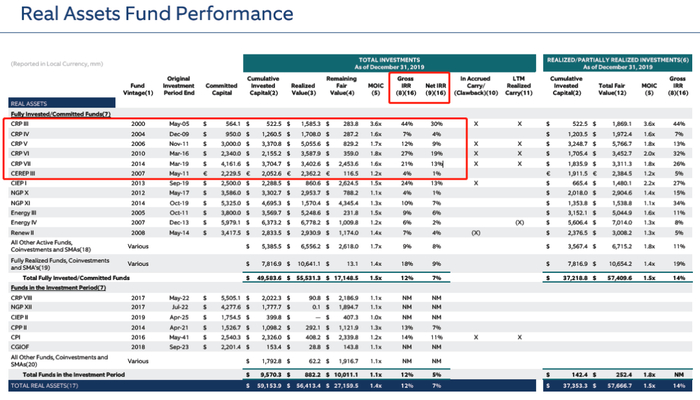
Task: Click the Real Assets Fund Performance title
Action: 157,14
